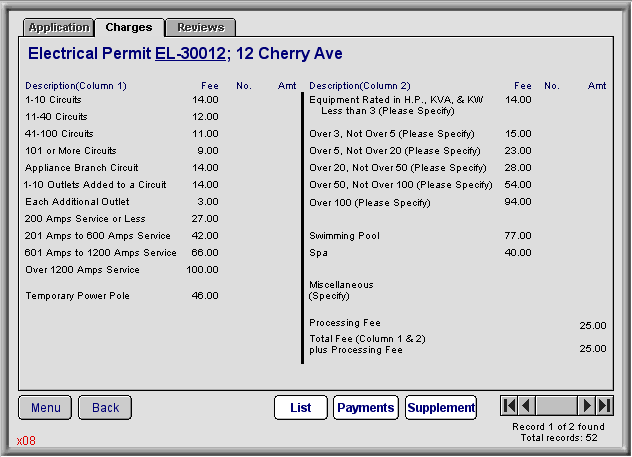Click the 66.00 fee value
Viewport: 632px width, 457px height.
[x=205, y=252]
